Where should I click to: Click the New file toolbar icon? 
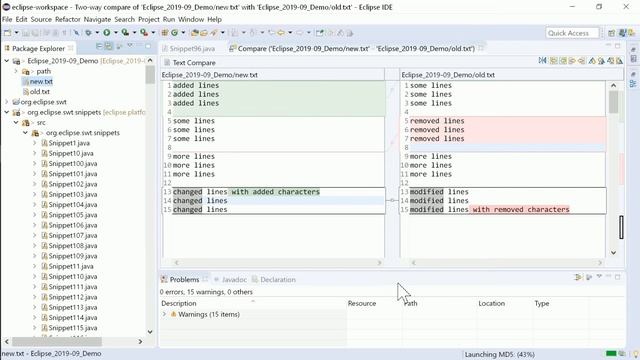pos(7,33)
